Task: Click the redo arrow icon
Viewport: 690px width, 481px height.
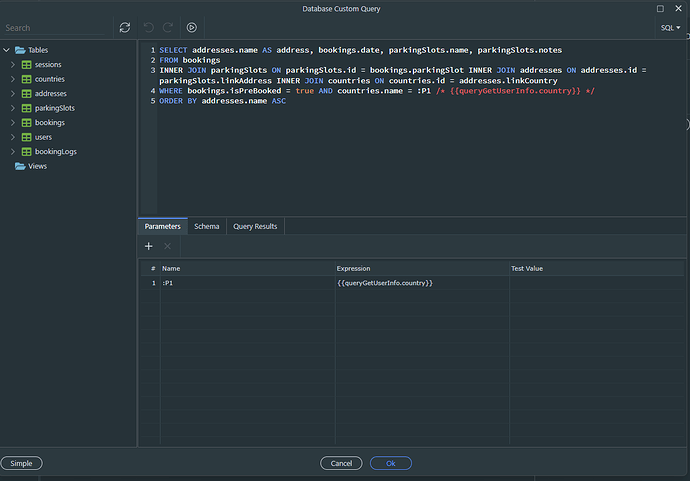Action: tap(168, 28)
